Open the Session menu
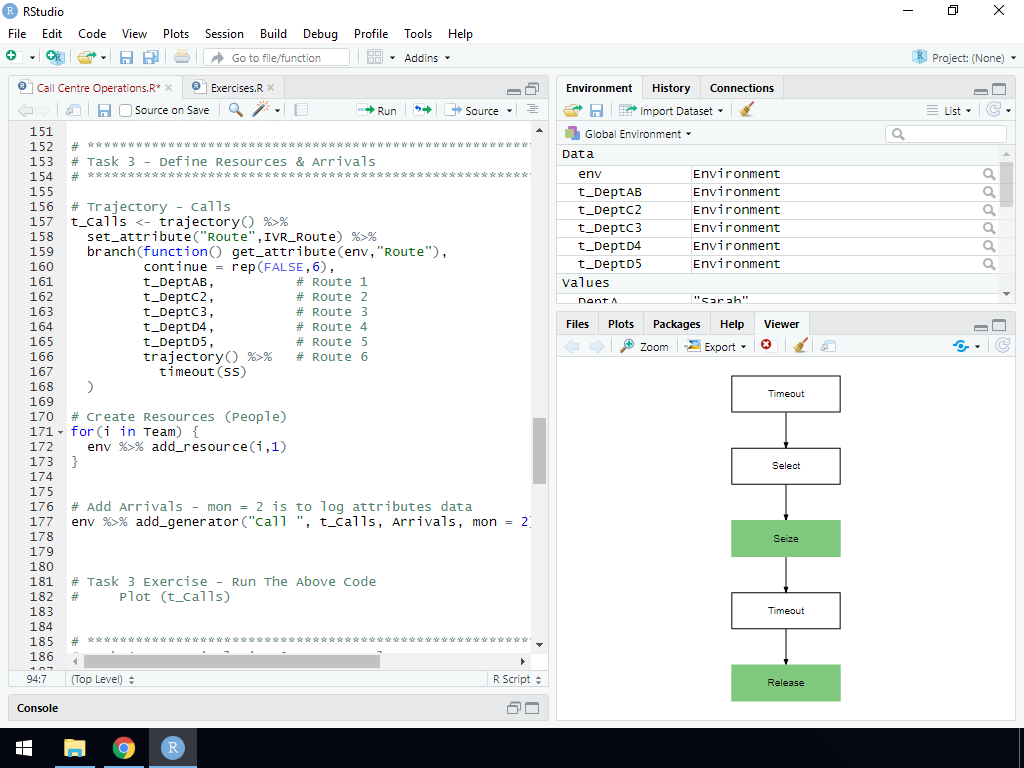1024x768 pixels. point(224,33)
